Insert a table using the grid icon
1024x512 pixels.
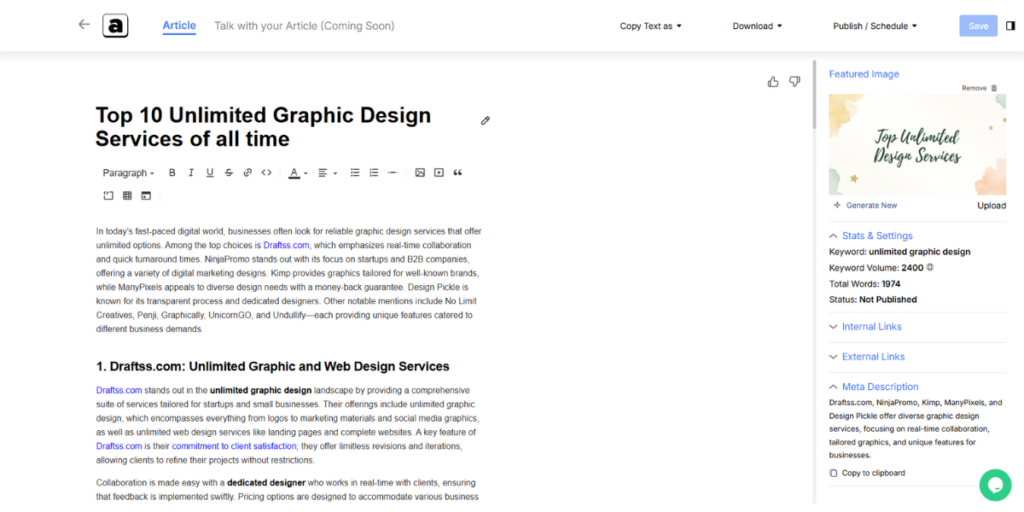(x=127, y=195)
